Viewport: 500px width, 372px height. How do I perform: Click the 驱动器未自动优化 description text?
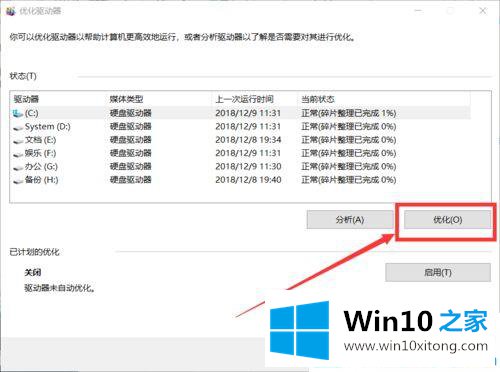60,288
